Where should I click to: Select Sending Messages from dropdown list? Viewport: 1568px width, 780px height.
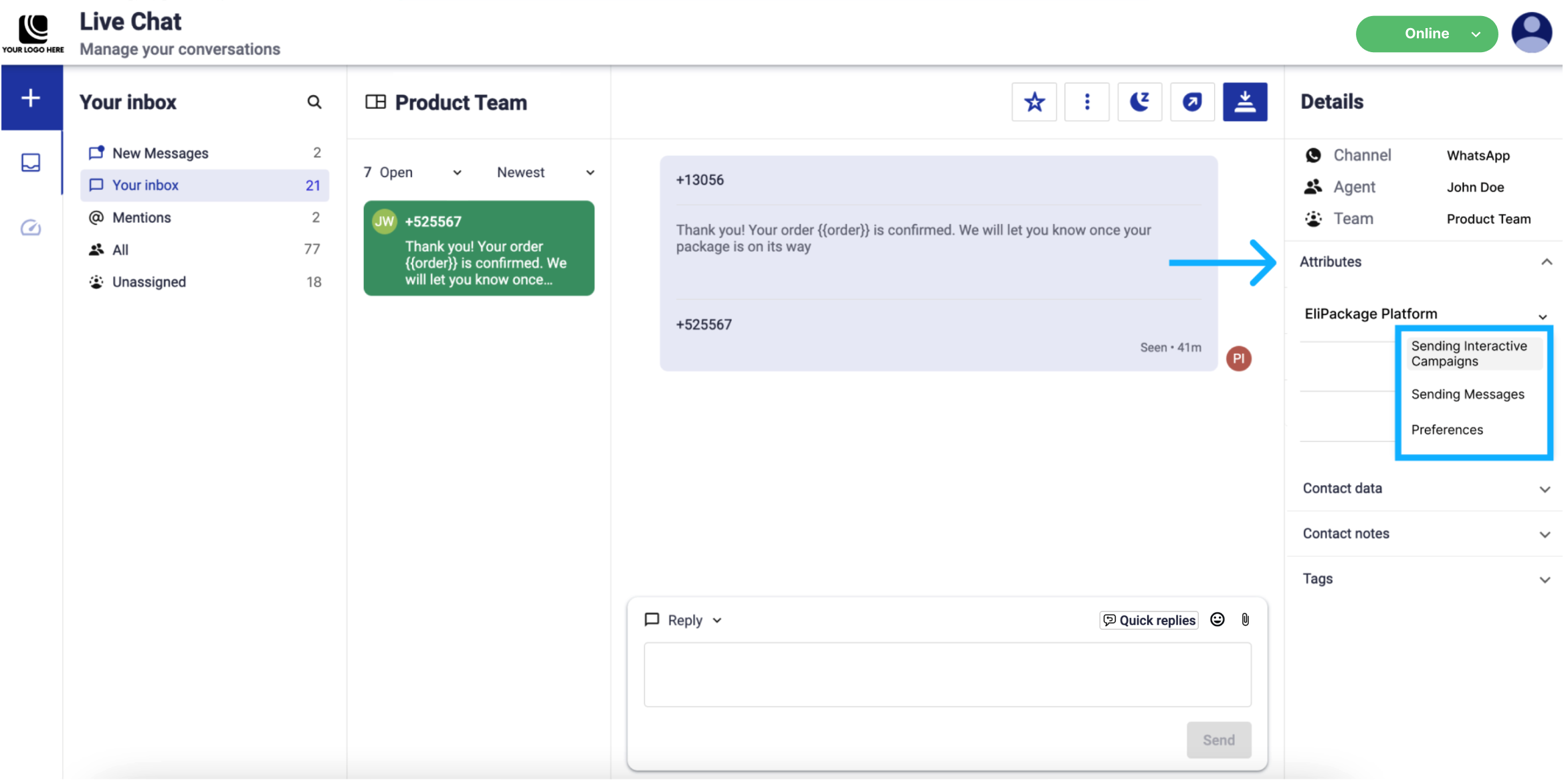(x=1468, y=394)
